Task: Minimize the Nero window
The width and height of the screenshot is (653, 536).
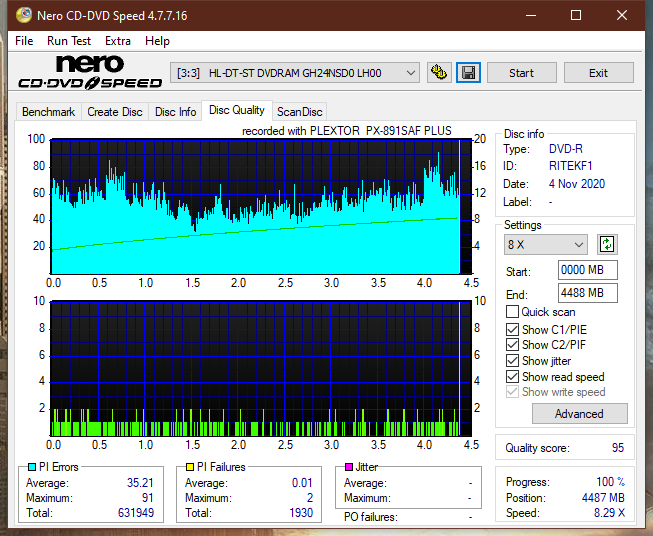Action: click(x=531, y=15)
